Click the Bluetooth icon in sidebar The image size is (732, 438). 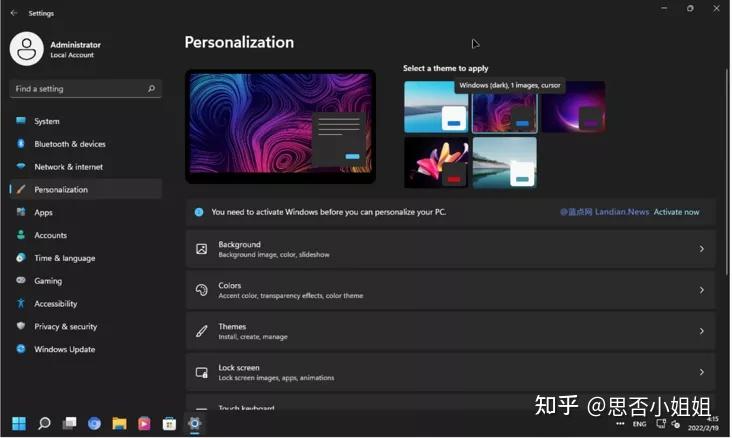(x=21, y=143)
